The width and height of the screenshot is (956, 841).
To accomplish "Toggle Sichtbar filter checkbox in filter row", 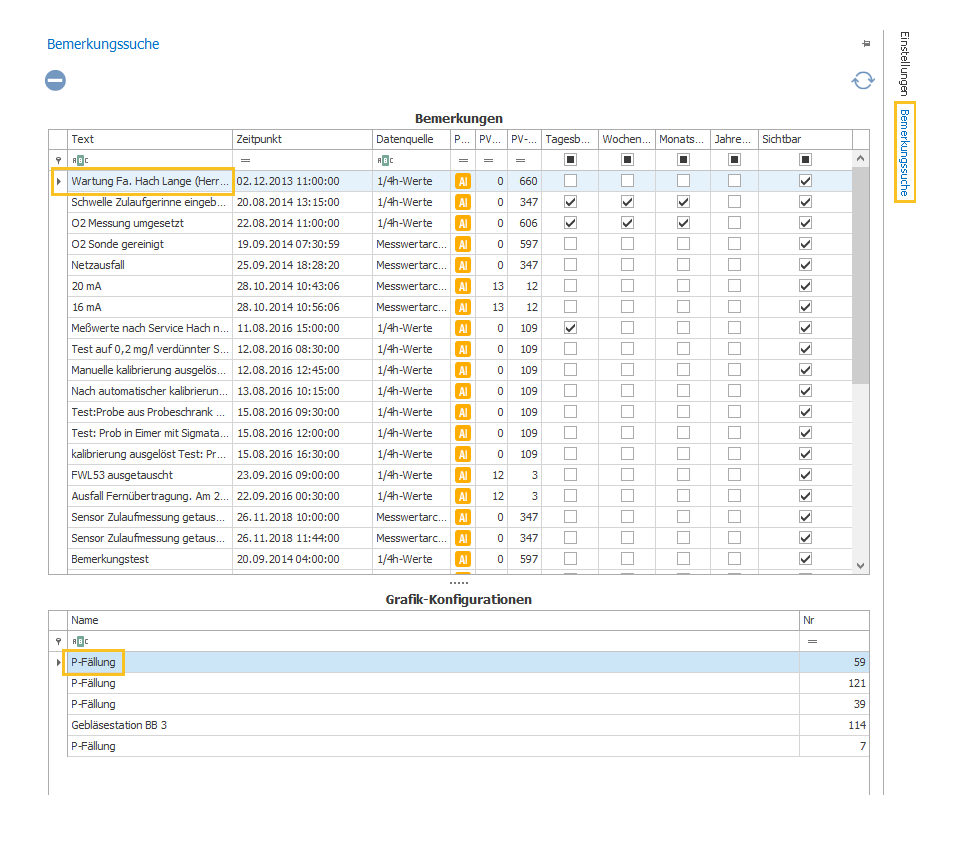I will (805, 160).
